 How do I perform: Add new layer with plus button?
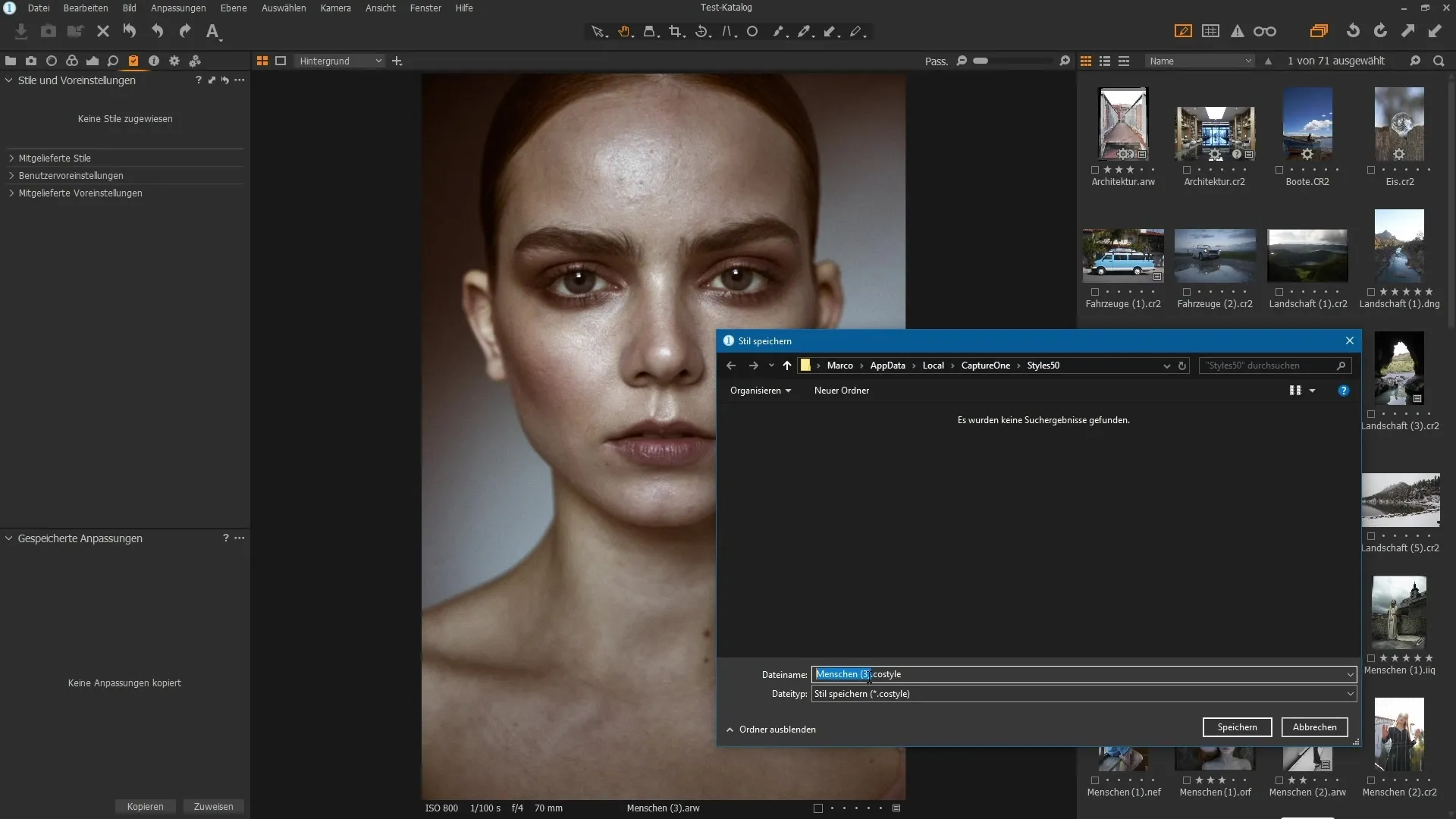tap(397, 61)
